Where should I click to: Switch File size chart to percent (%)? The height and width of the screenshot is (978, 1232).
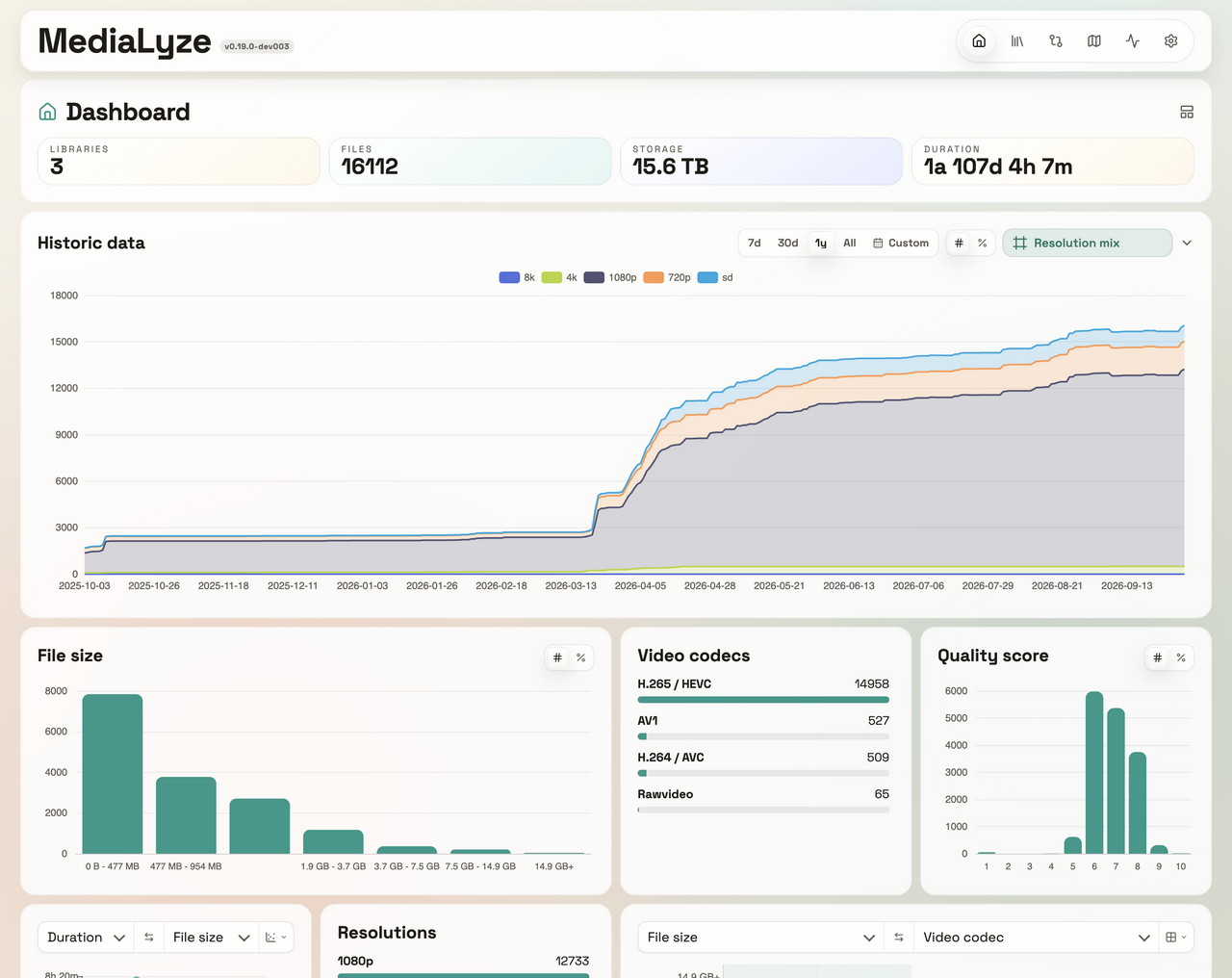581,657
